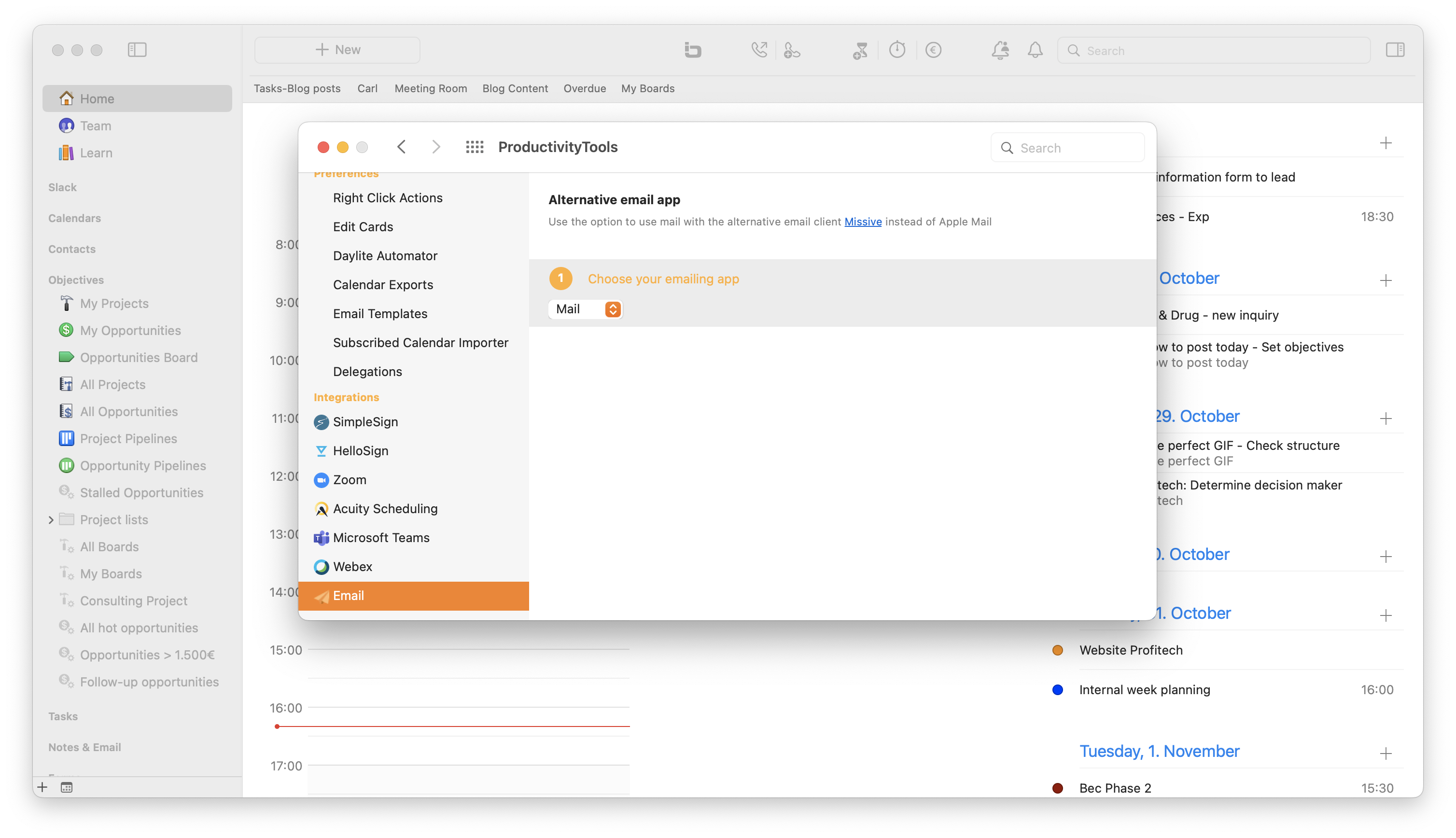Open SimpleSign integration settings

[x=413, y=422]
